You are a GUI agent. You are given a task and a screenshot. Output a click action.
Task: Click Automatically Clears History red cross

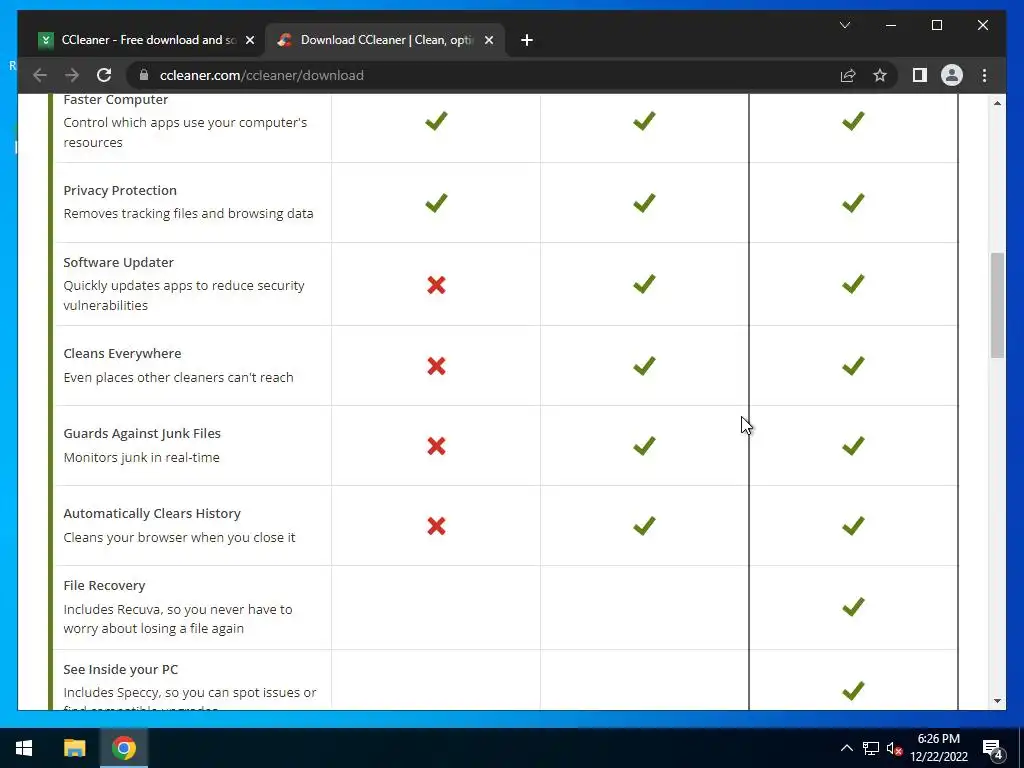[x=436, y=526]
